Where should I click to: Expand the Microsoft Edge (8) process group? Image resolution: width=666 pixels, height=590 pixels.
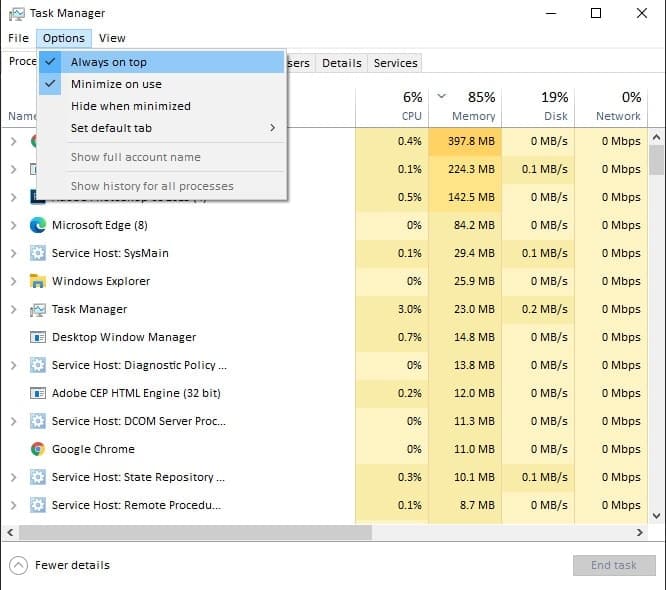point(14,225)
